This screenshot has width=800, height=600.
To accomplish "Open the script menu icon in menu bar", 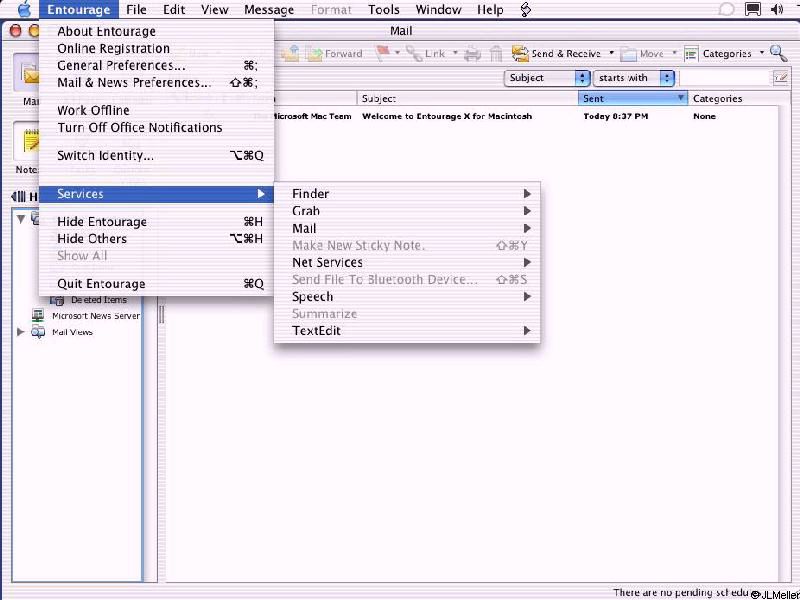I will (x=526, y=9).
